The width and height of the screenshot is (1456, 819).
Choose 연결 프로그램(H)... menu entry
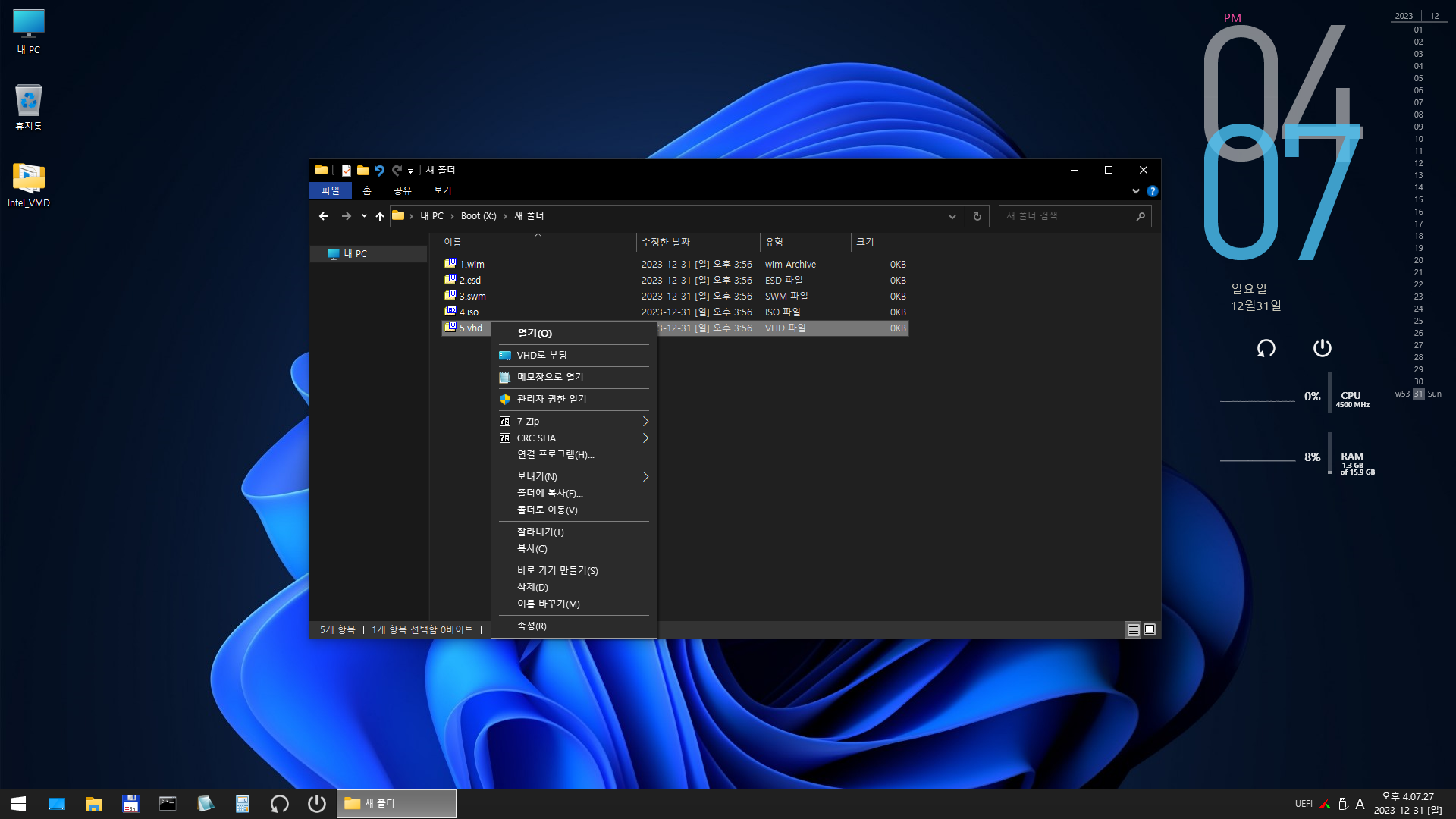574,455
